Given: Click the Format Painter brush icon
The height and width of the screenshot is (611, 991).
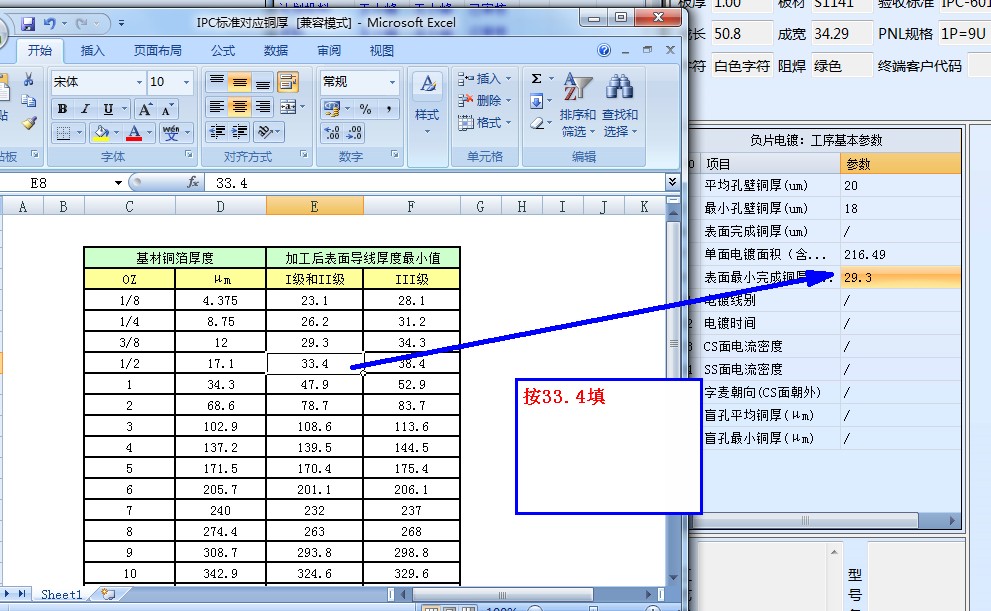Looking at the screenshot, I should click(x=28, y=123).
